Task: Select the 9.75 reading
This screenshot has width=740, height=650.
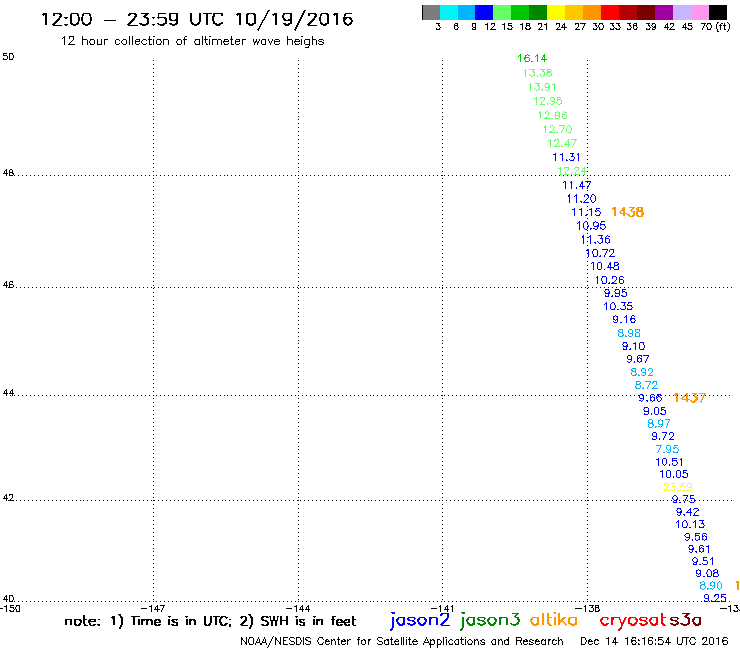Action: [683, 499]
